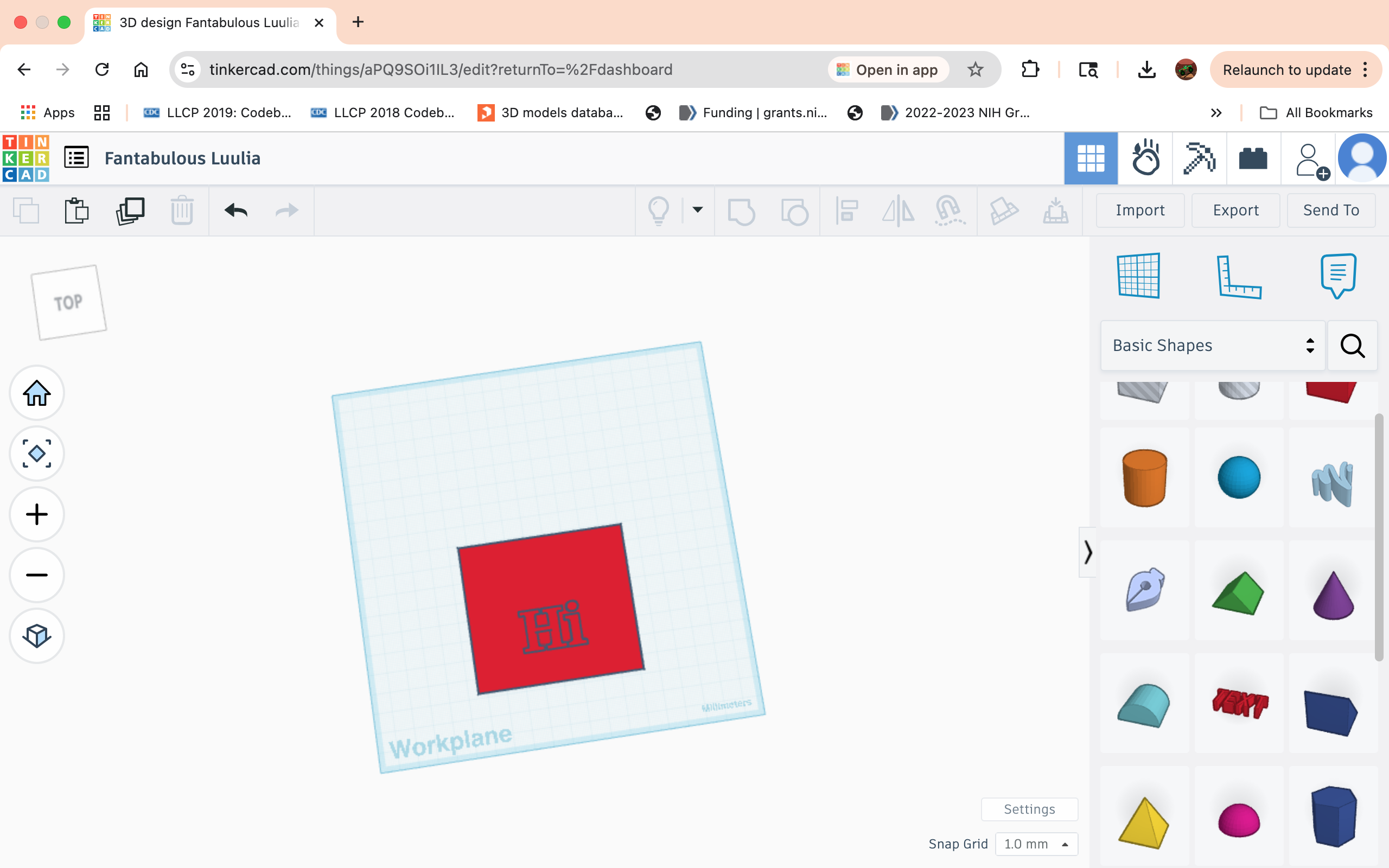Open the Basic Shapes dropdown
1389x868 pixels.
tap(1213, 346)
